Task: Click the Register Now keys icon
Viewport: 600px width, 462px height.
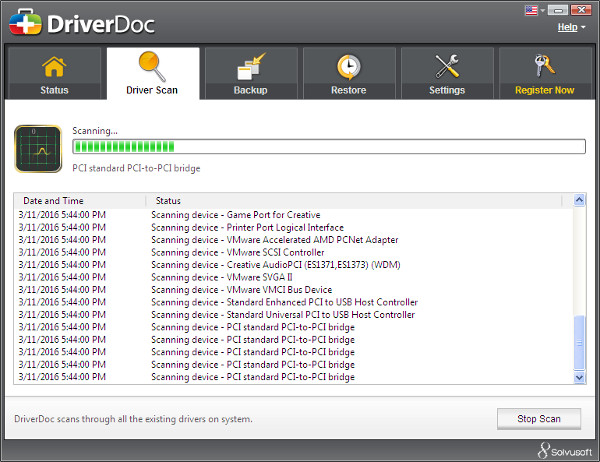Action: pos(544,67)
